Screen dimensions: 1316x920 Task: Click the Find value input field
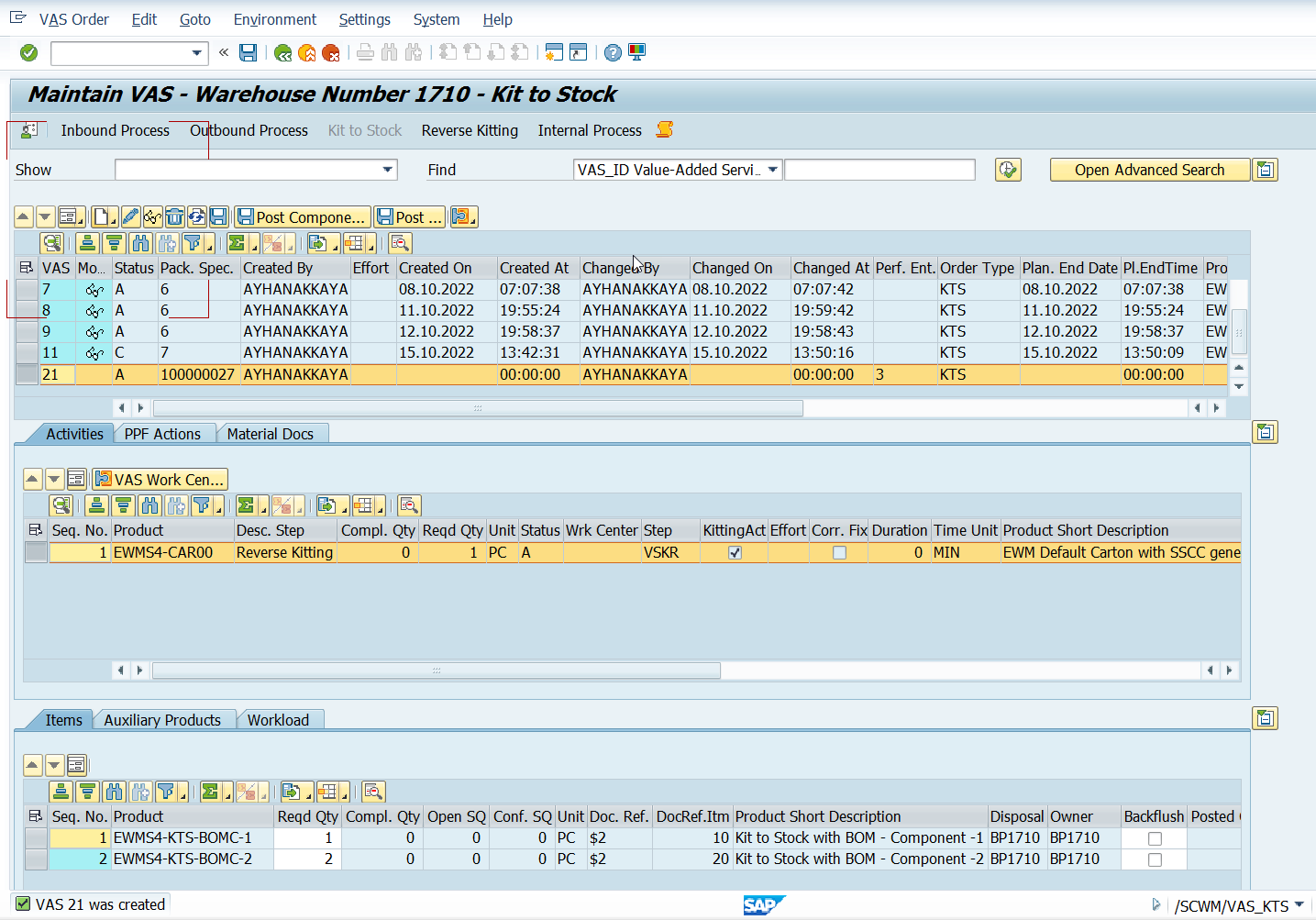click(x=879, y=170)
